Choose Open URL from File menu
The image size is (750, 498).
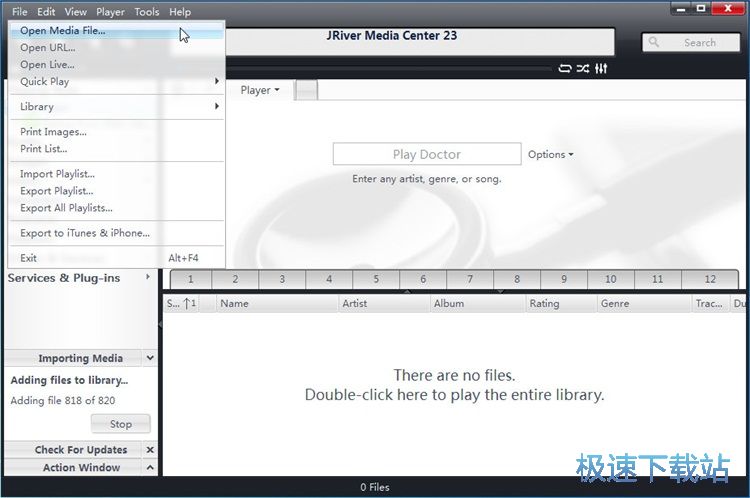[x=117, y=47]
